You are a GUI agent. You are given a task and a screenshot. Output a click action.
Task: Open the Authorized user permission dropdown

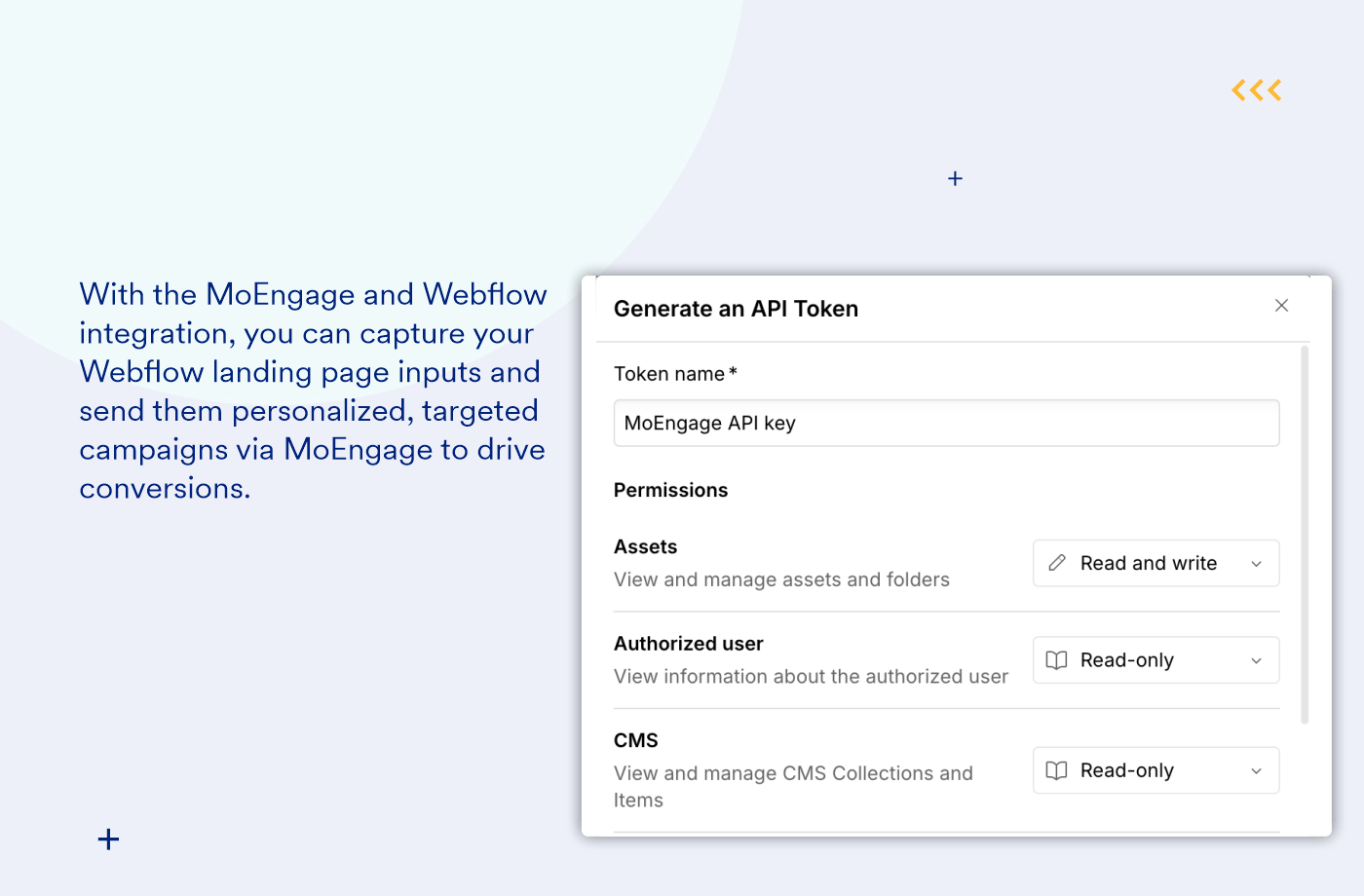click(1156, 660)
